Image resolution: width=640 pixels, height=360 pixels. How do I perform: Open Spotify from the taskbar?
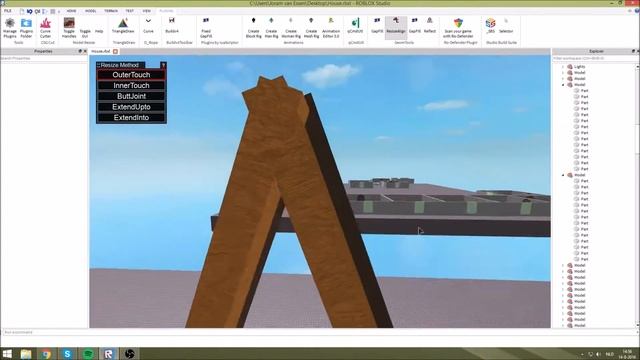click(88, 354)
